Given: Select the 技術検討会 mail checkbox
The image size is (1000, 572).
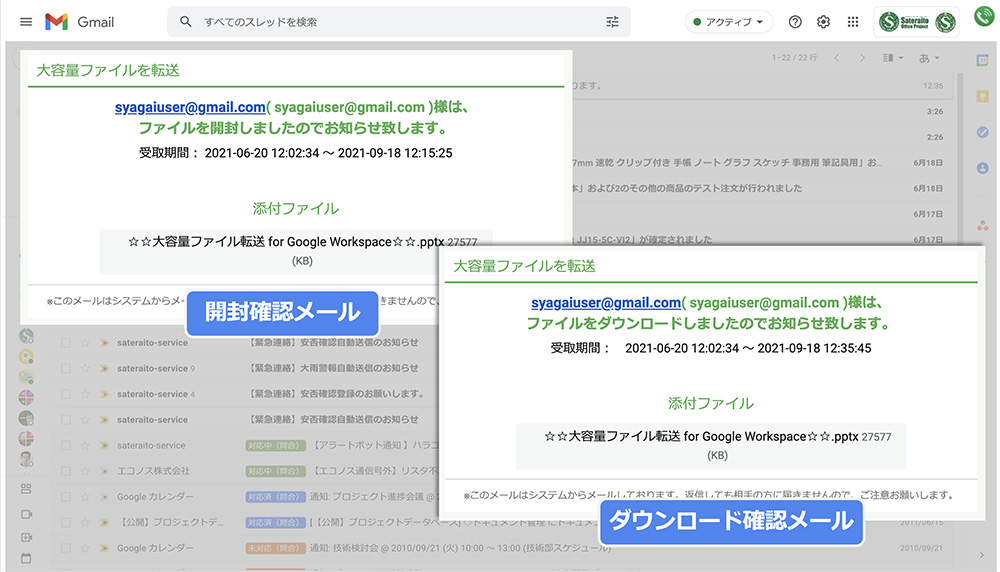Looking at the screenshot, I should pos(66,548).
